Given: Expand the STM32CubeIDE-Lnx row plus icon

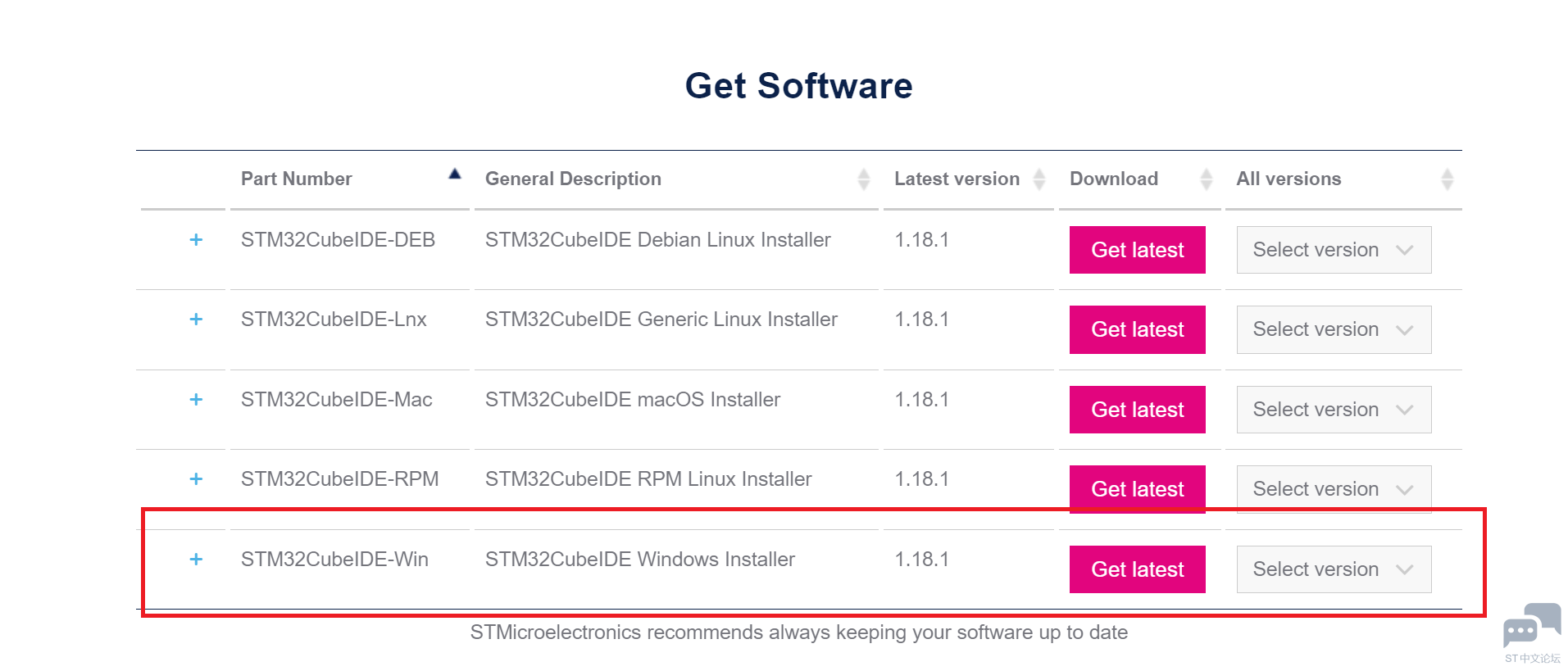Looking at the screenshot, I should tap(196, 320).
